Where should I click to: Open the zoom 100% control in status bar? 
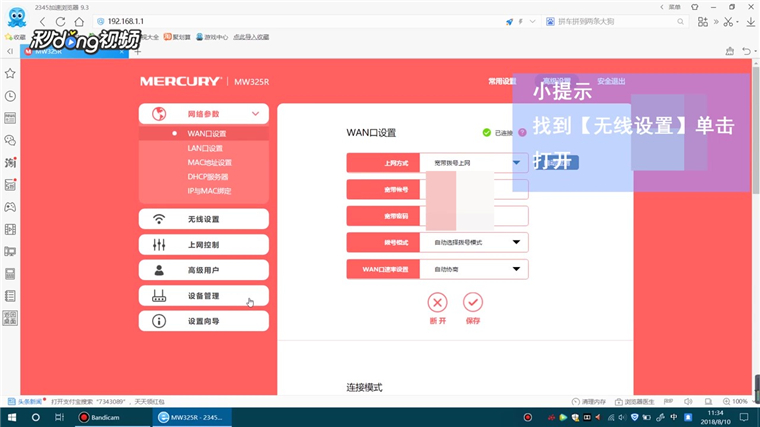(735, 401)
